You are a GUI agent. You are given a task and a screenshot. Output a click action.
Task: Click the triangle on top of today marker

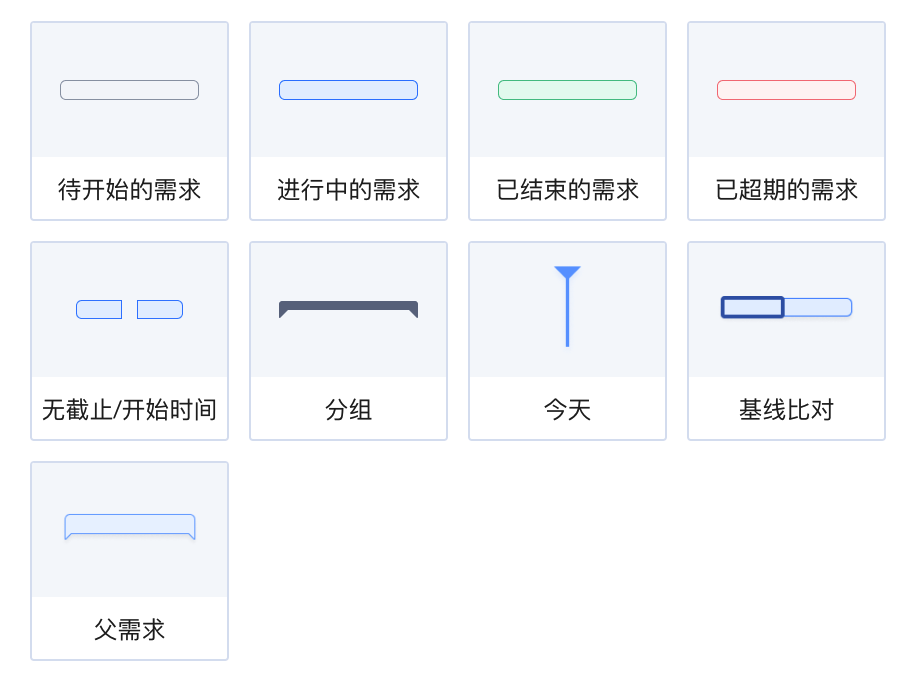(x=567, y=272)
